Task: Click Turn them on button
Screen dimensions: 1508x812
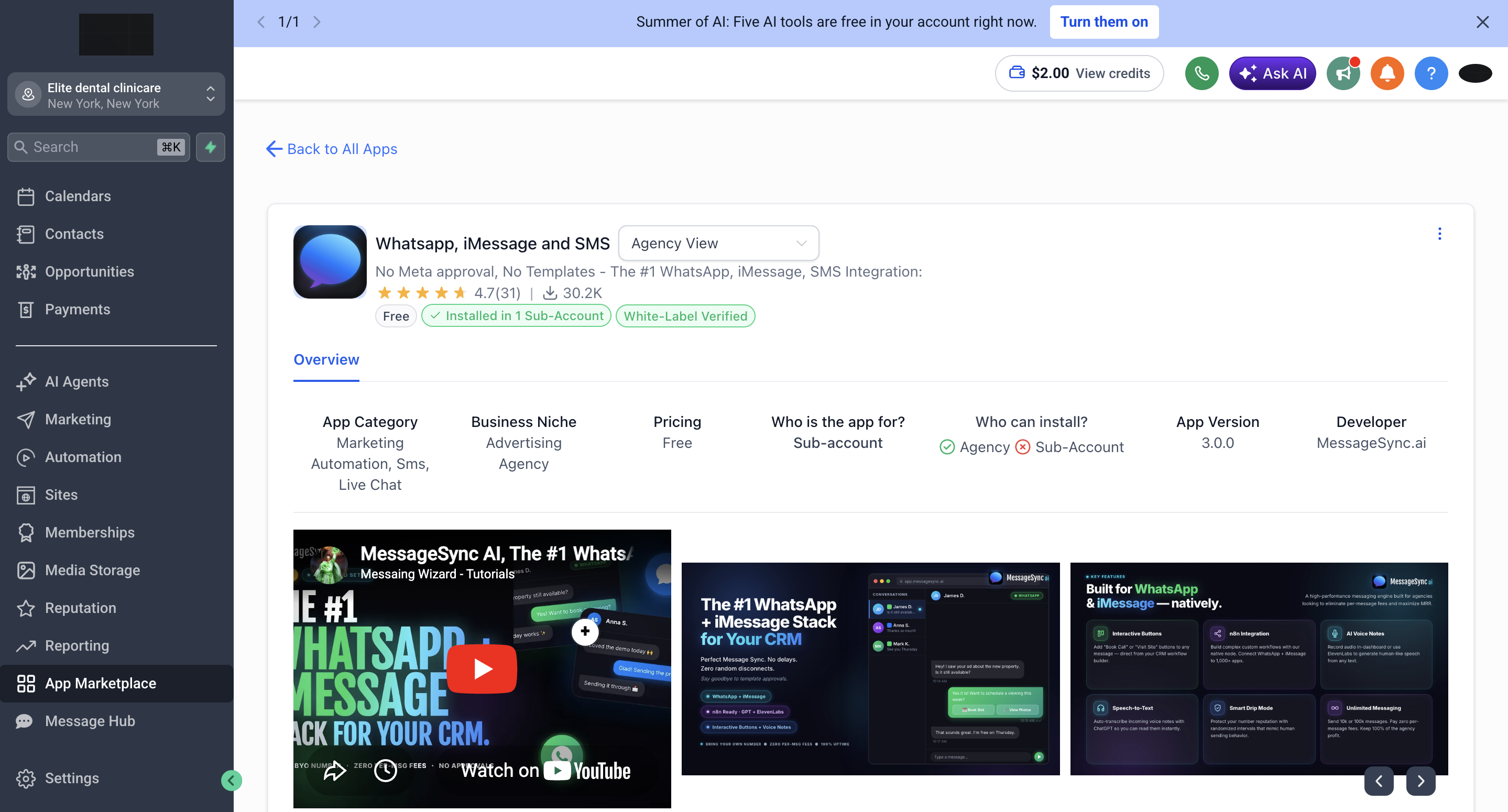Action: pyautogui.click(x=1104, y=22)
